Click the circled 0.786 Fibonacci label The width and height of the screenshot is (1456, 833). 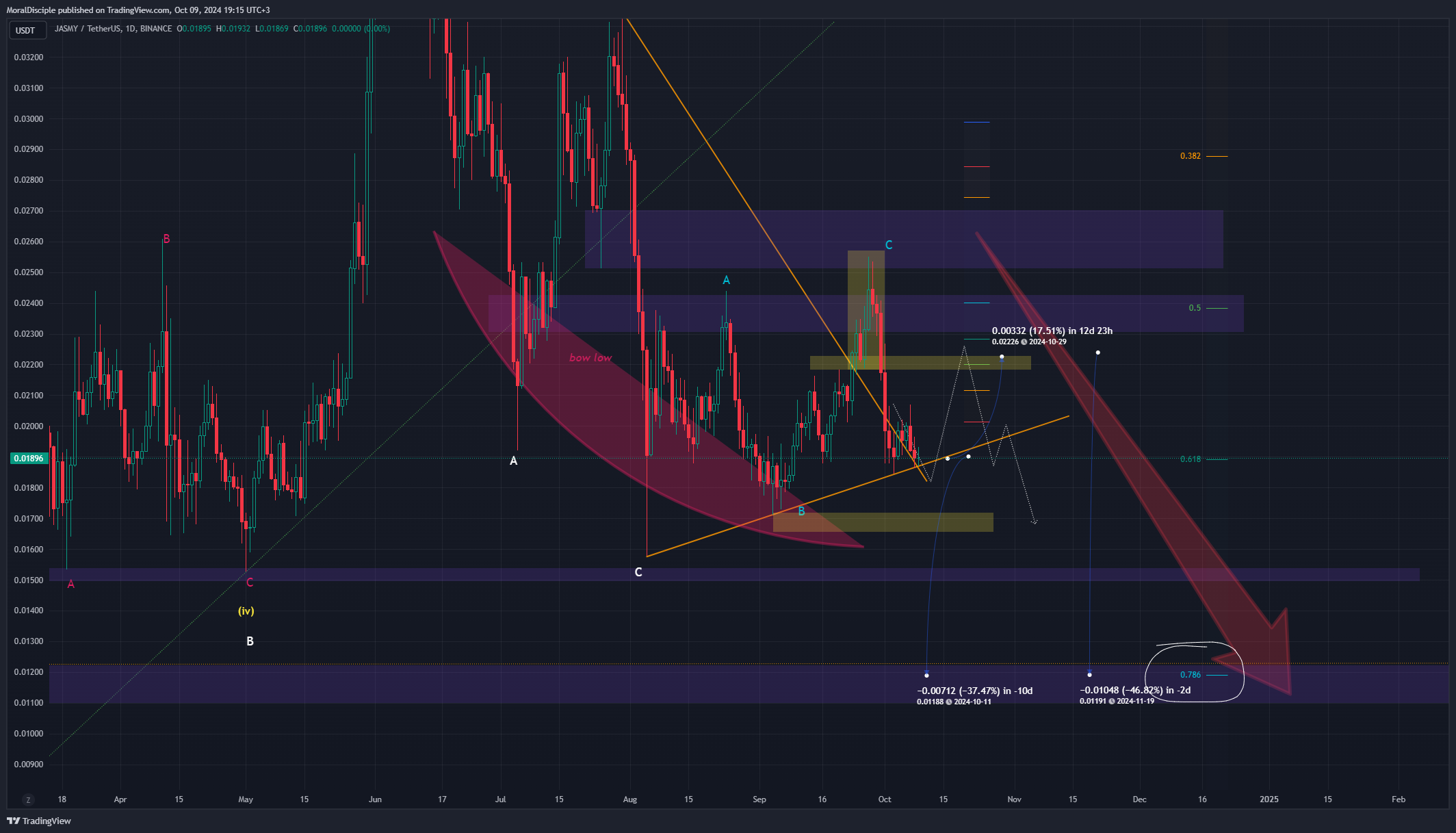pyautogui.click(x=1191, y=675)
